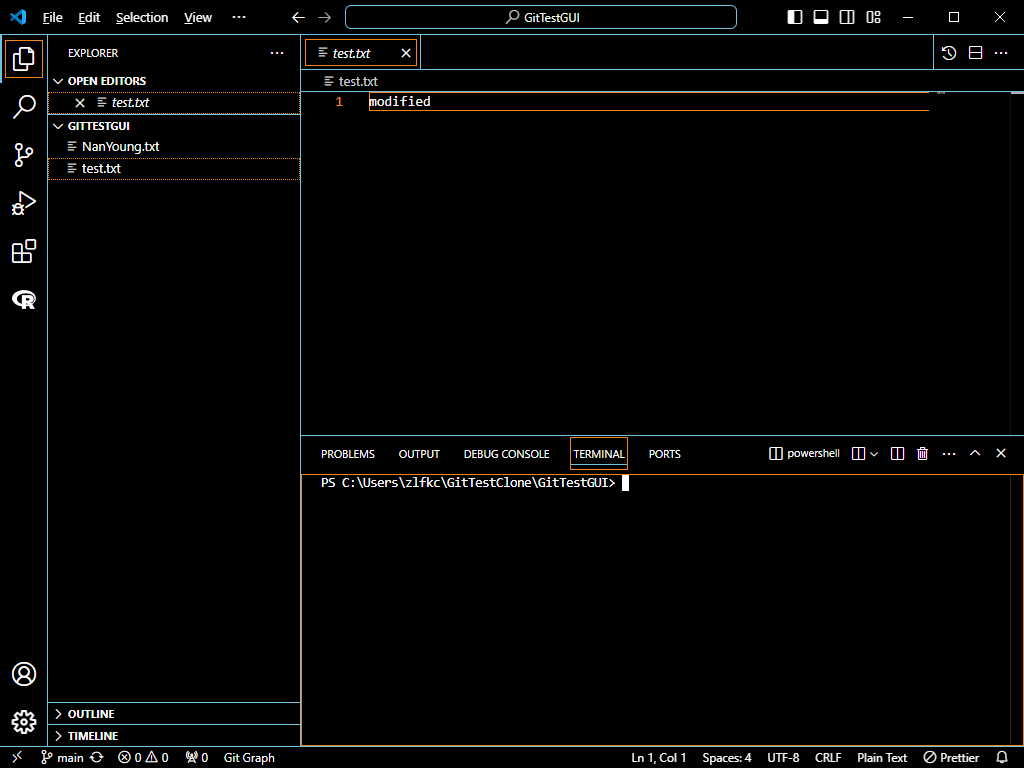Toggle Prettier in status bar

(951, 758)
